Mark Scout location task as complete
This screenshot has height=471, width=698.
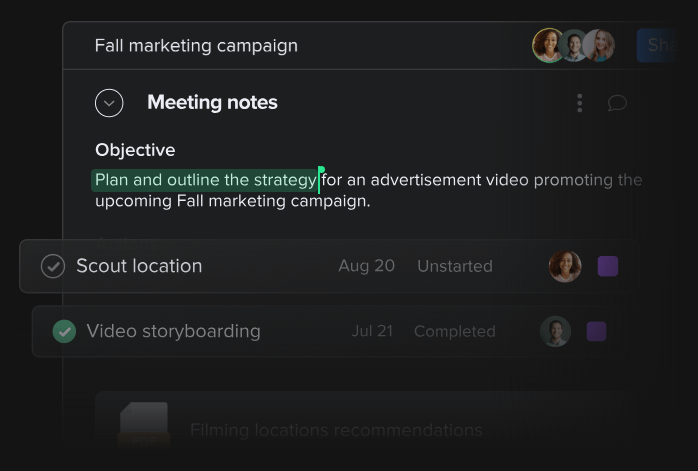52,266
